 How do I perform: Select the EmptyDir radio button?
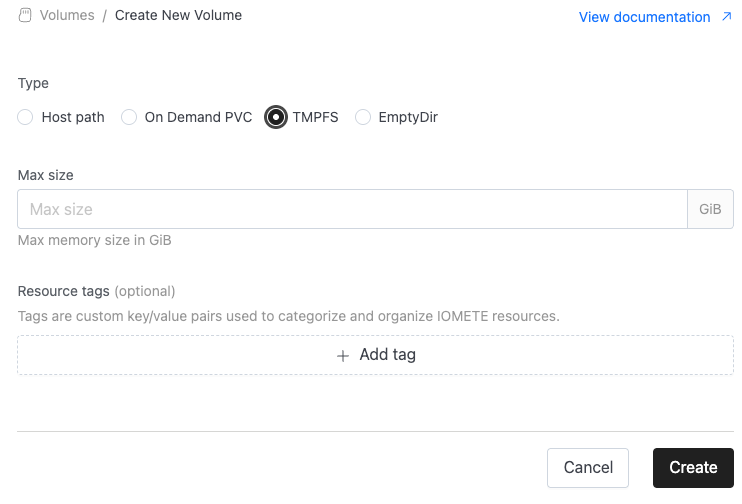(x=363, y=117)
